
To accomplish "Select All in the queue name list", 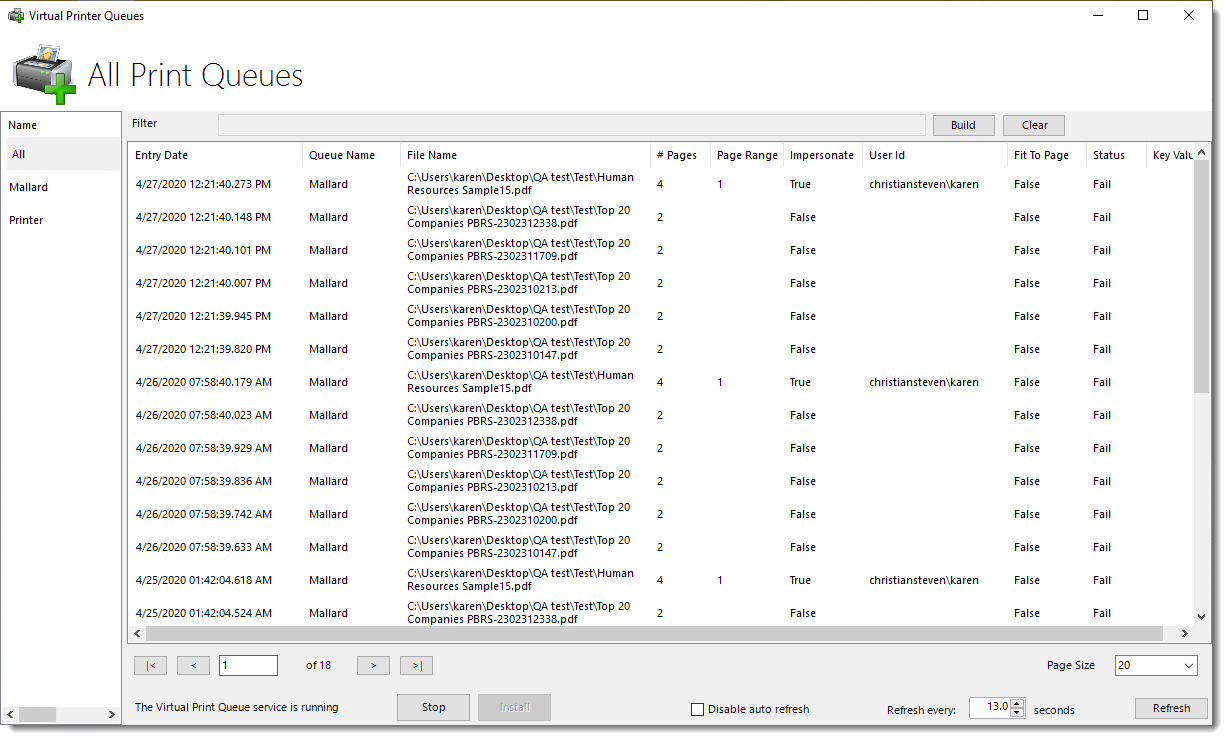I will (18, 154).
